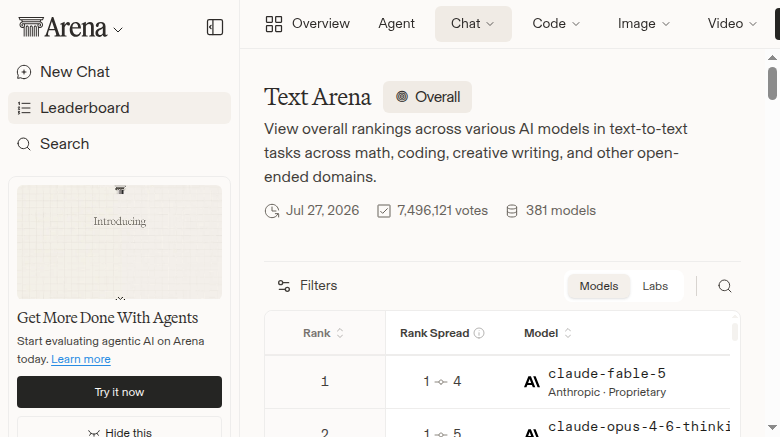Click the Search magnifier icon in sidebar
Image resolution: width=780 pixels, height=437 pixels.
click(x=24, y=144)
